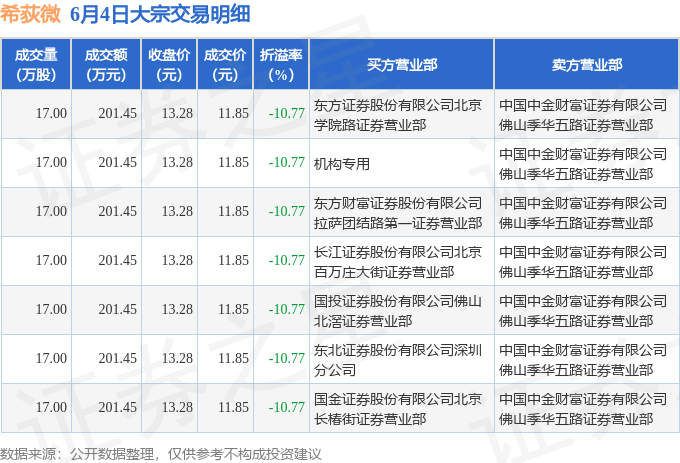Viewport: 680px width, 463px height.
Task: Select the 成交价(元) column header
Action: coord(225,65)
